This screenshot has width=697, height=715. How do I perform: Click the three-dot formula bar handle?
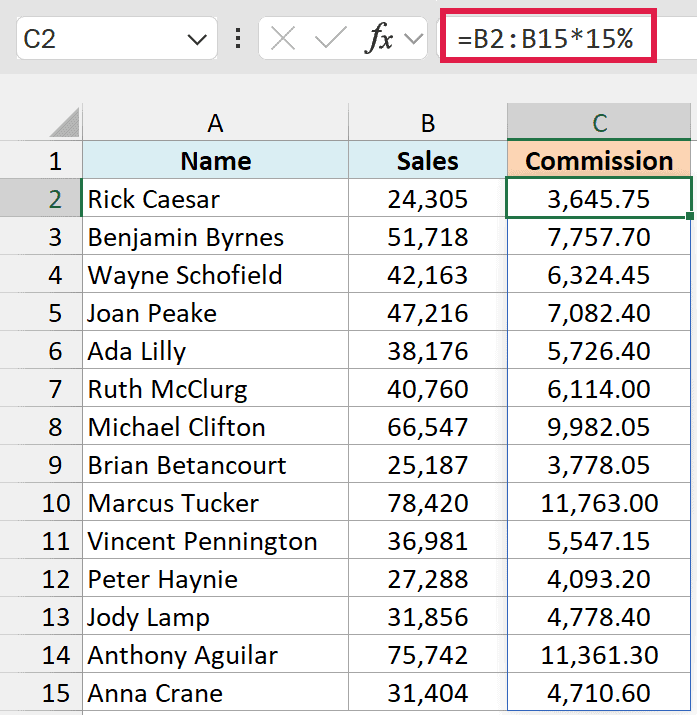(x=238, y=38)
